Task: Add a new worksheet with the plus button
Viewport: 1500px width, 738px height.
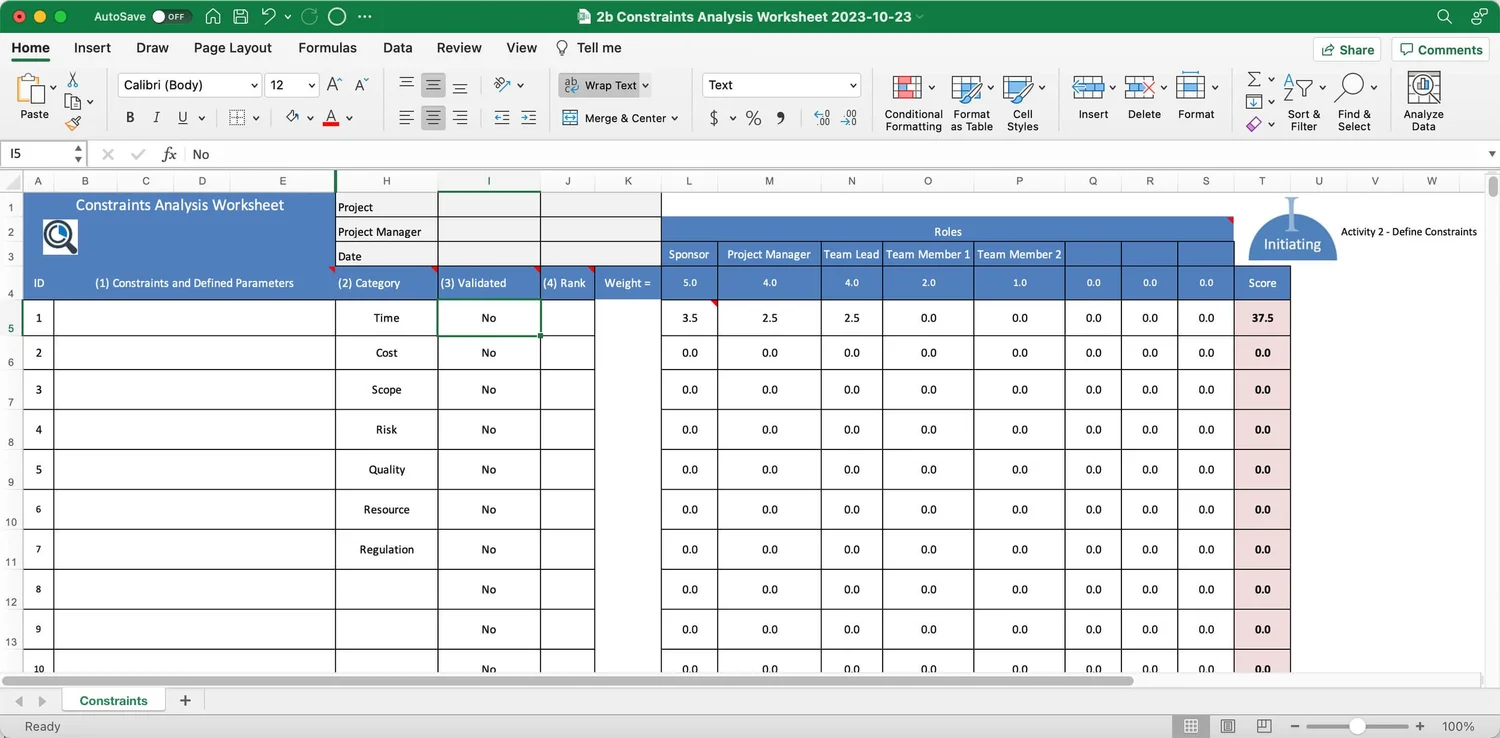Action: [184, 700]
